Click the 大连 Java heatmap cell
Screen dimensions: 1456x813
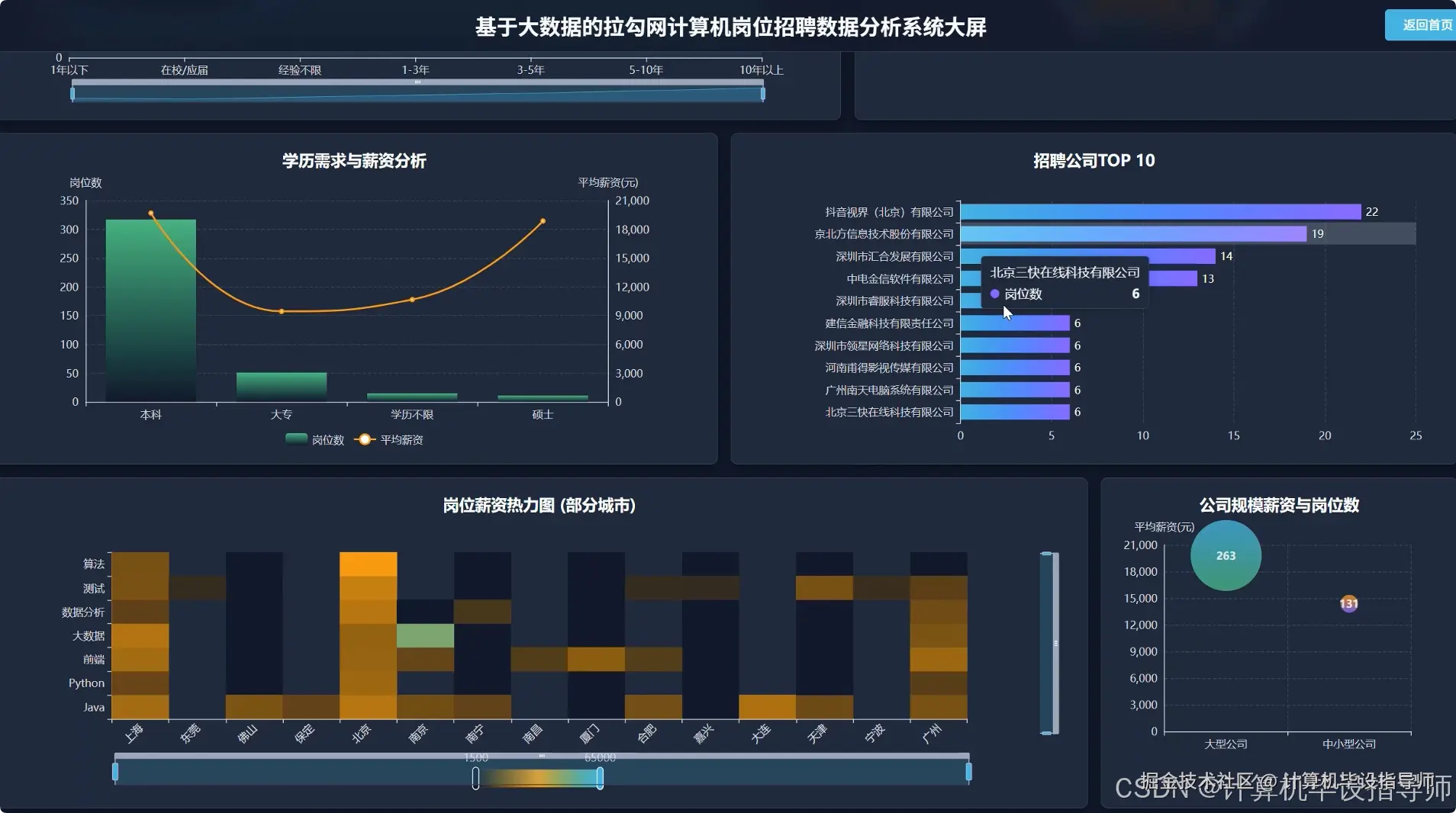click(x=768, y=707)
